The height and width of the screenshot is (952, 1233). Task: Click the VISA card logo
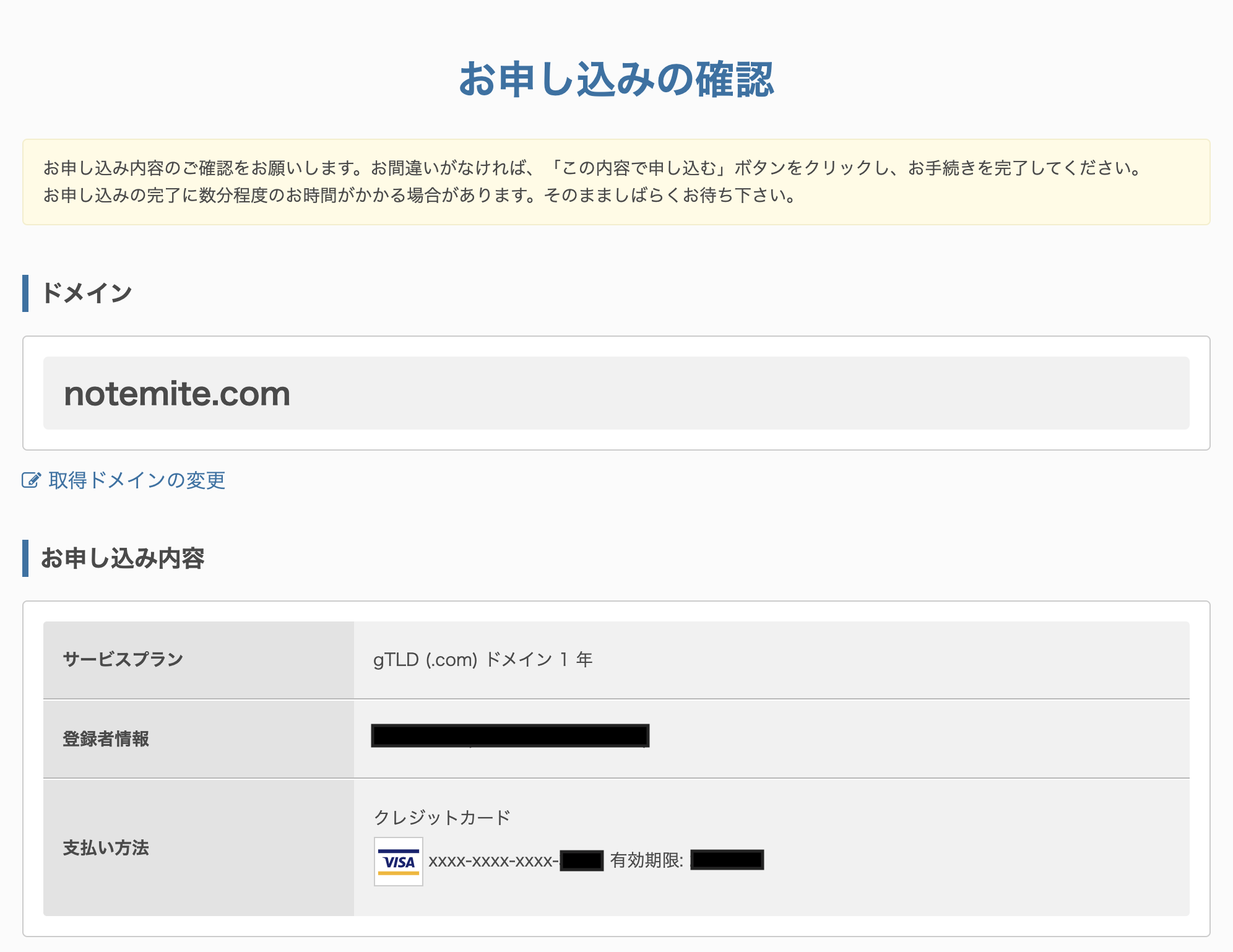(x=399, y=862)
